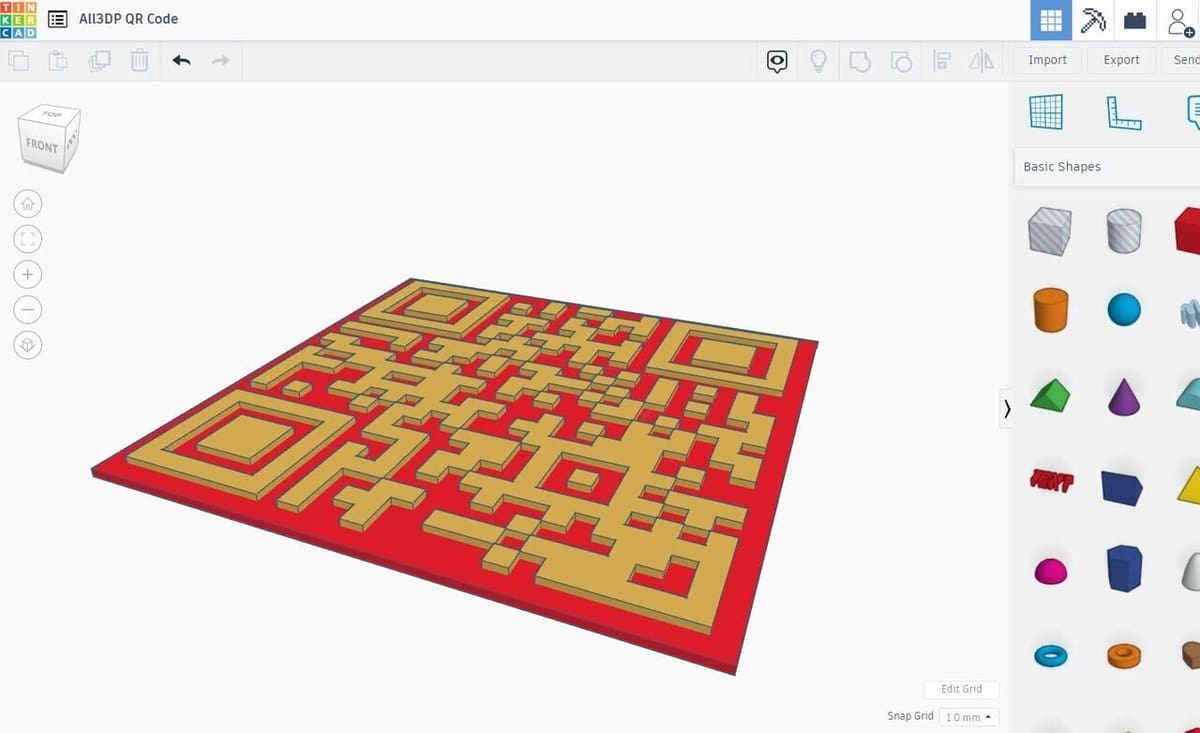Pick the striped Box hole shape
1200x733 pixels.
pyautogui.click(x=1049, y=231)
